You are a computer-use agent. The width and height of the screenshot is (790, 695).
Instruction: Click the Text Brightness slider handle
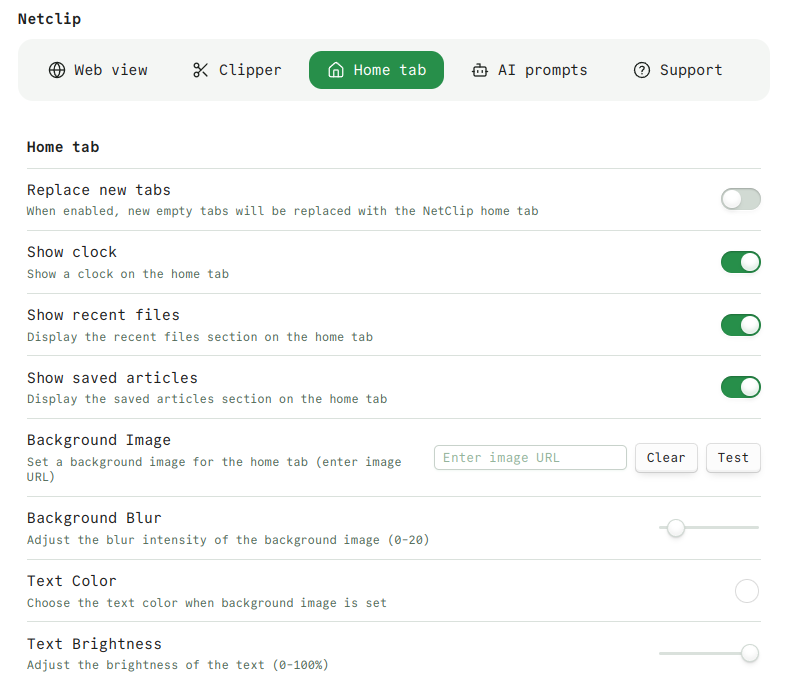click(749, 653)
